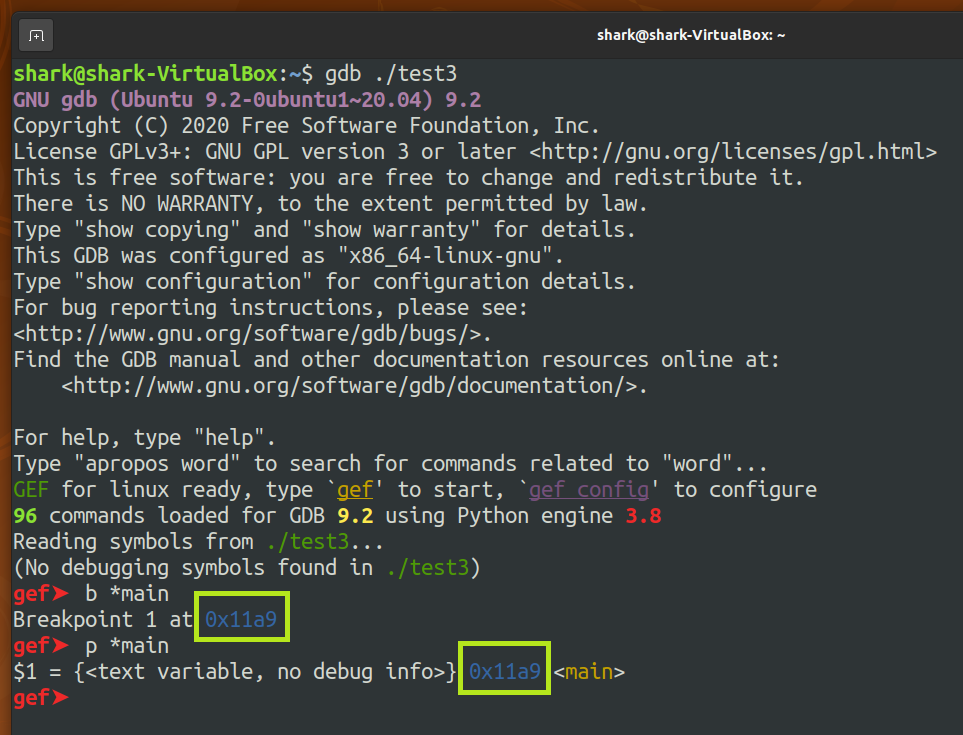Click the address 0x11a9 after Breakpoint 1

point(241,620)
